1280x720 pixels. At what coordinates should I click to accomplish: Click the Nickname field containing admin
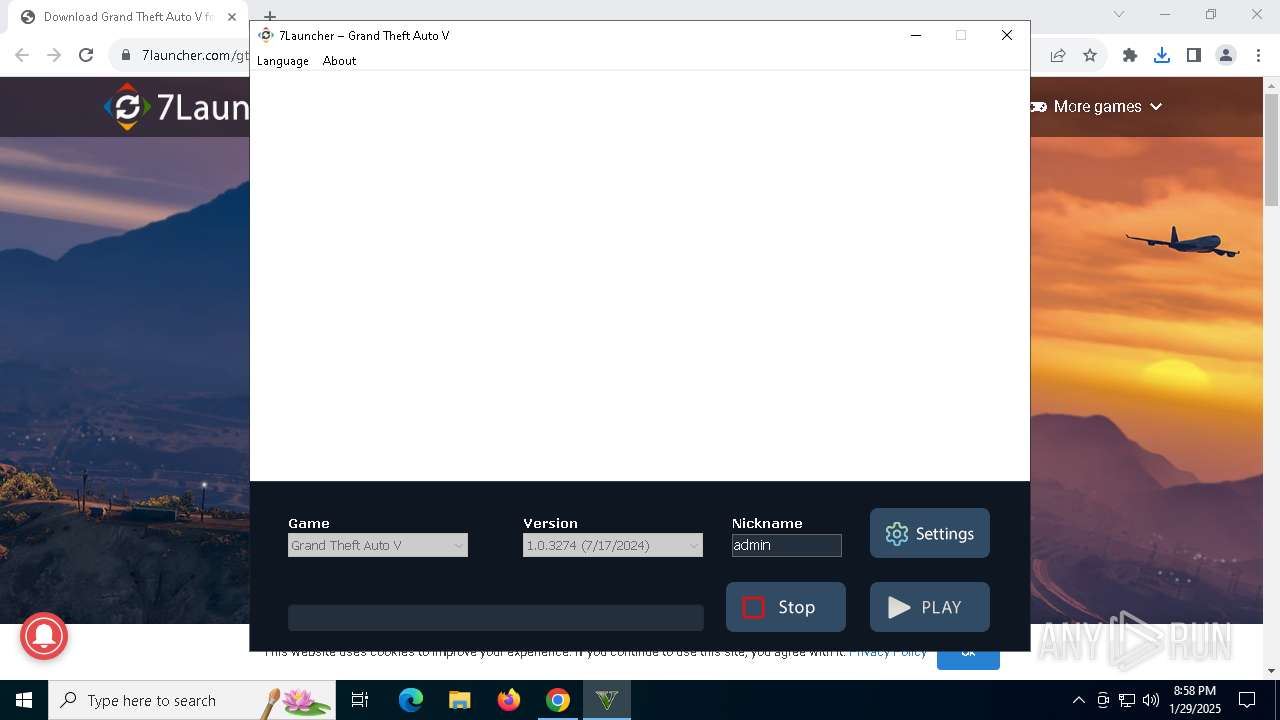pyautogui.click(x=786, y=545)
